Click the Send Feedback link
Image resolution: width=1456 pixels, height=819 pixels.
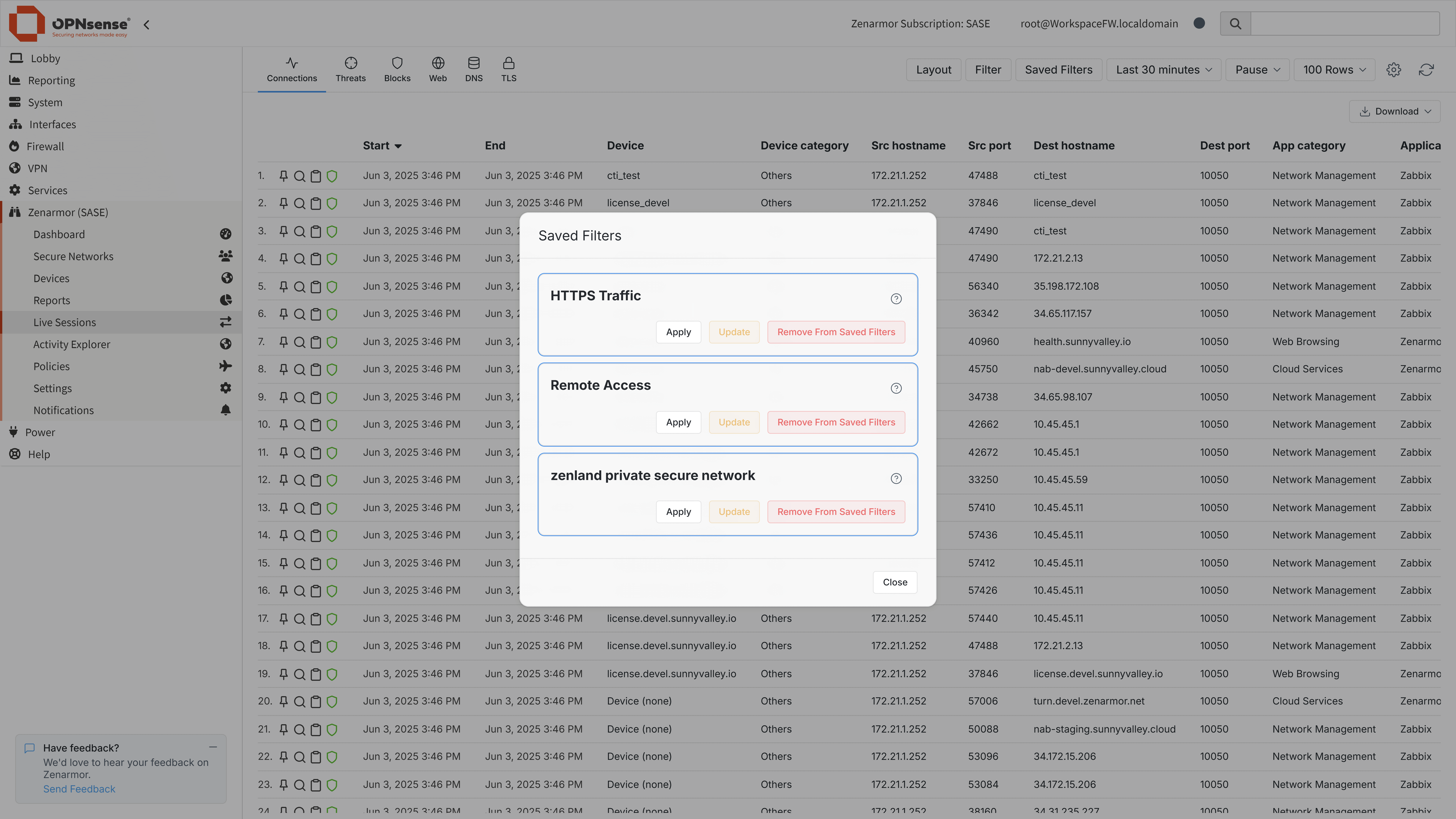point(79,789)
